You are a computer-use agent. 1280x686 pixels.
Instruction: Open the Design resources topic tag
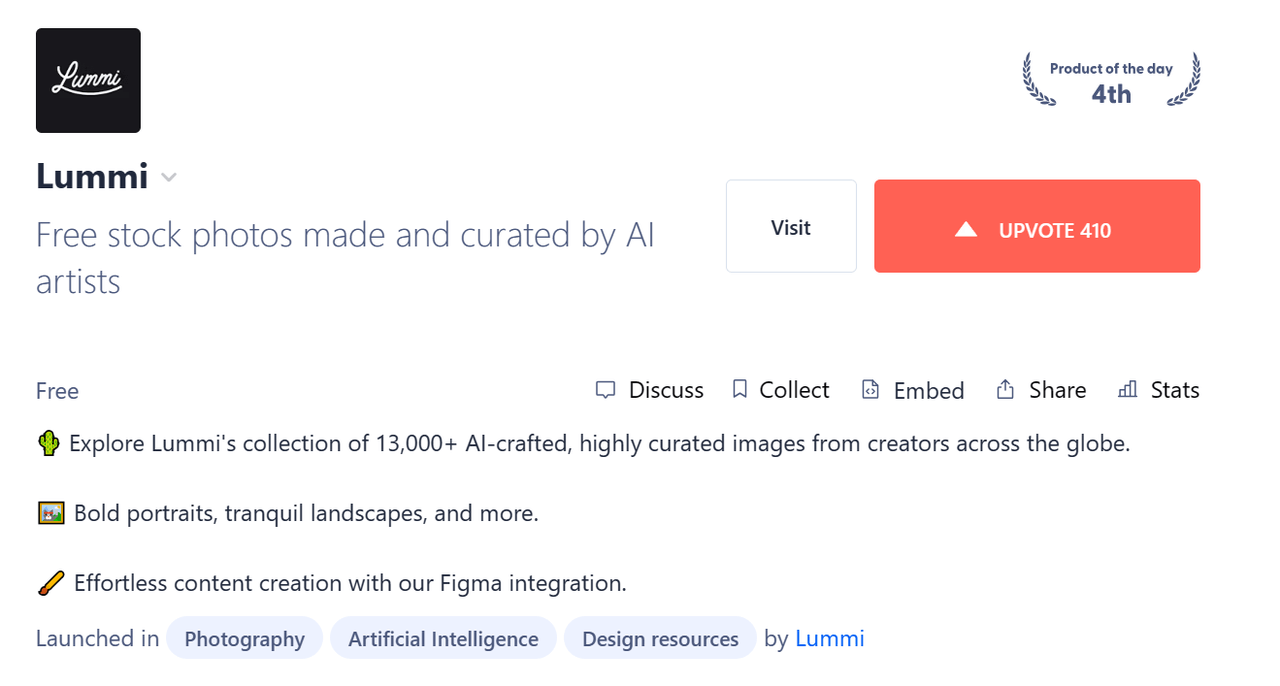tap(660, 638)
